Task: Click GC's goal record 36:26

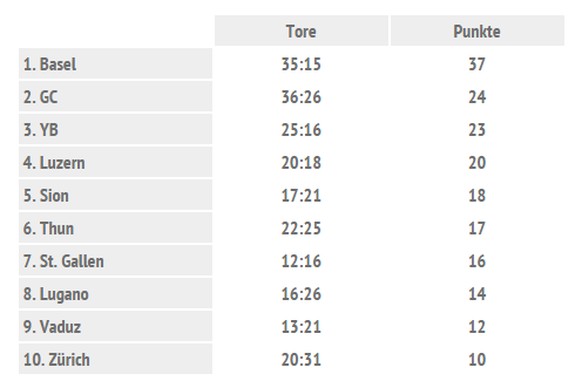Action: (x=301, y=97)
